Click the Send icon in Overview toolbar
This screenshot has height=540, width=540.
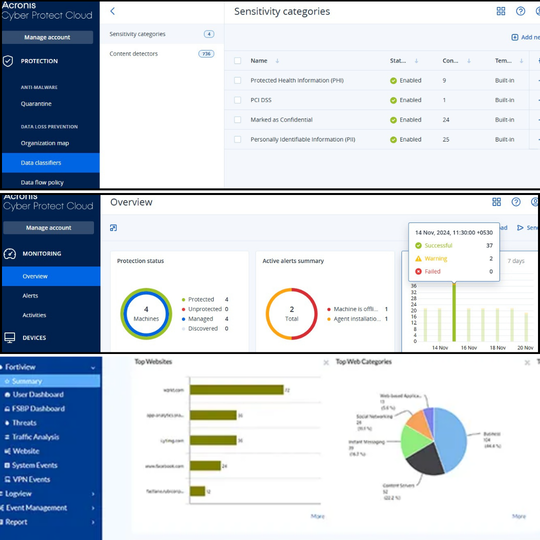pos(520,228)
